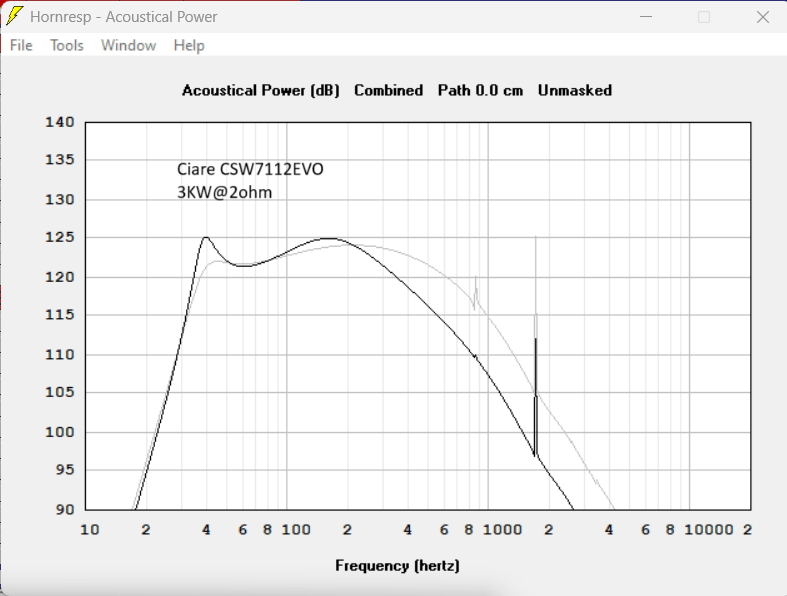Viewport: 787px width, 596px height.
Task: Click the black resonance spike below 2000 Hz
Action: point(536,397)
